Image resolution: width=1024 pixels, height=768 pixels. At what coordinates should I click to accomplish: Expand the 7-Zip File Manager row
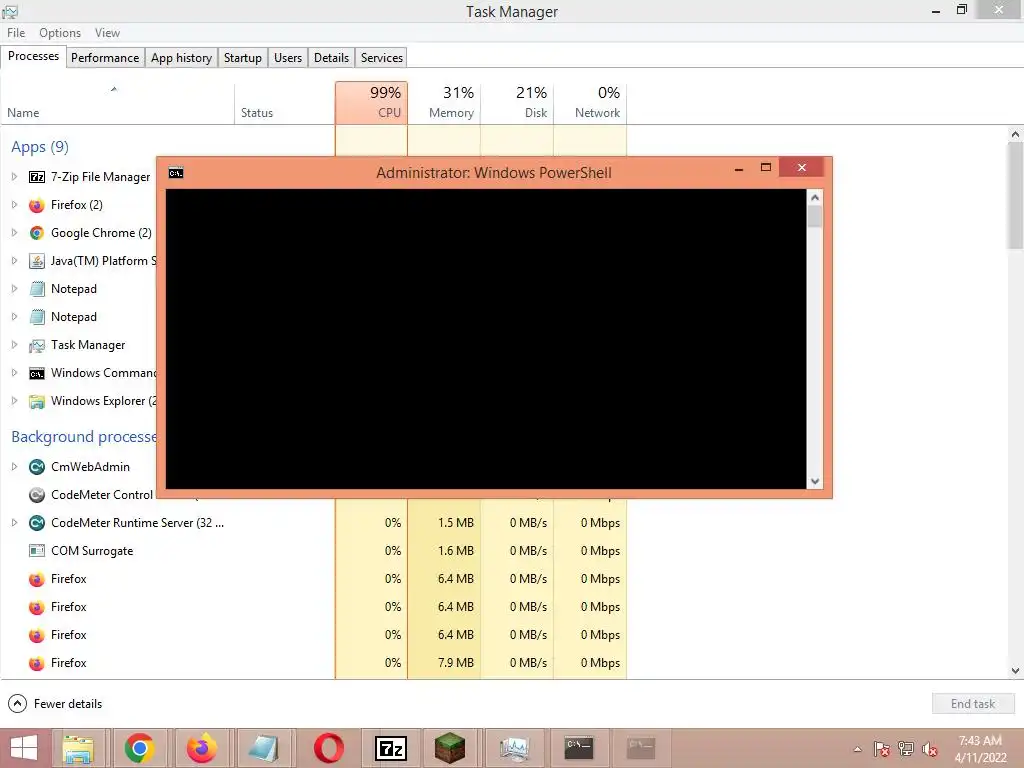[14, 176]
